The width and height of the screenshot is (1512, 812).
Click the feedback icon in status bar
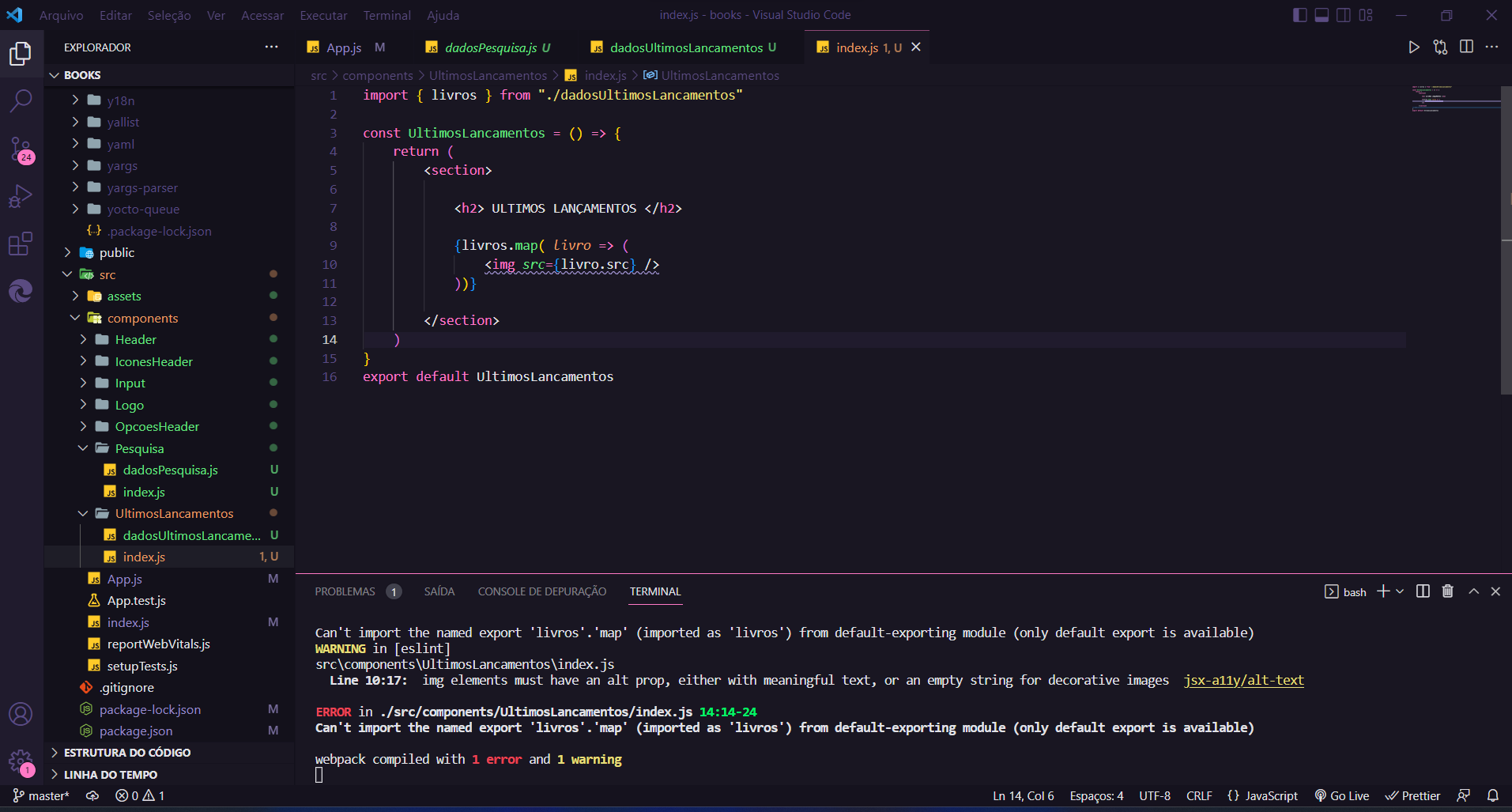point(1464,795)
